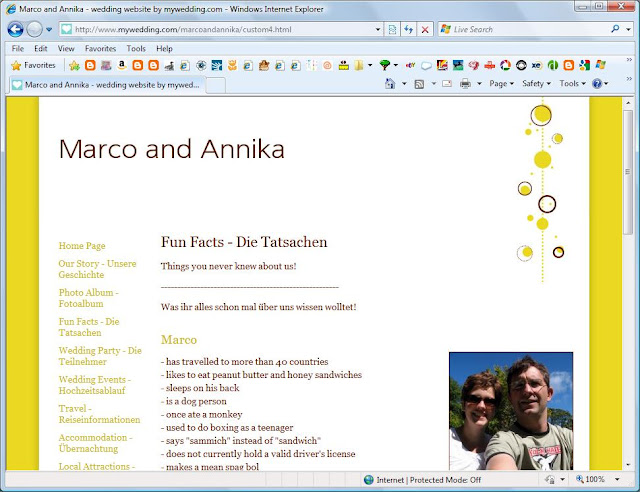Click the Add to Favorites Bar icon
640x492 pixels.
(74, 65)
